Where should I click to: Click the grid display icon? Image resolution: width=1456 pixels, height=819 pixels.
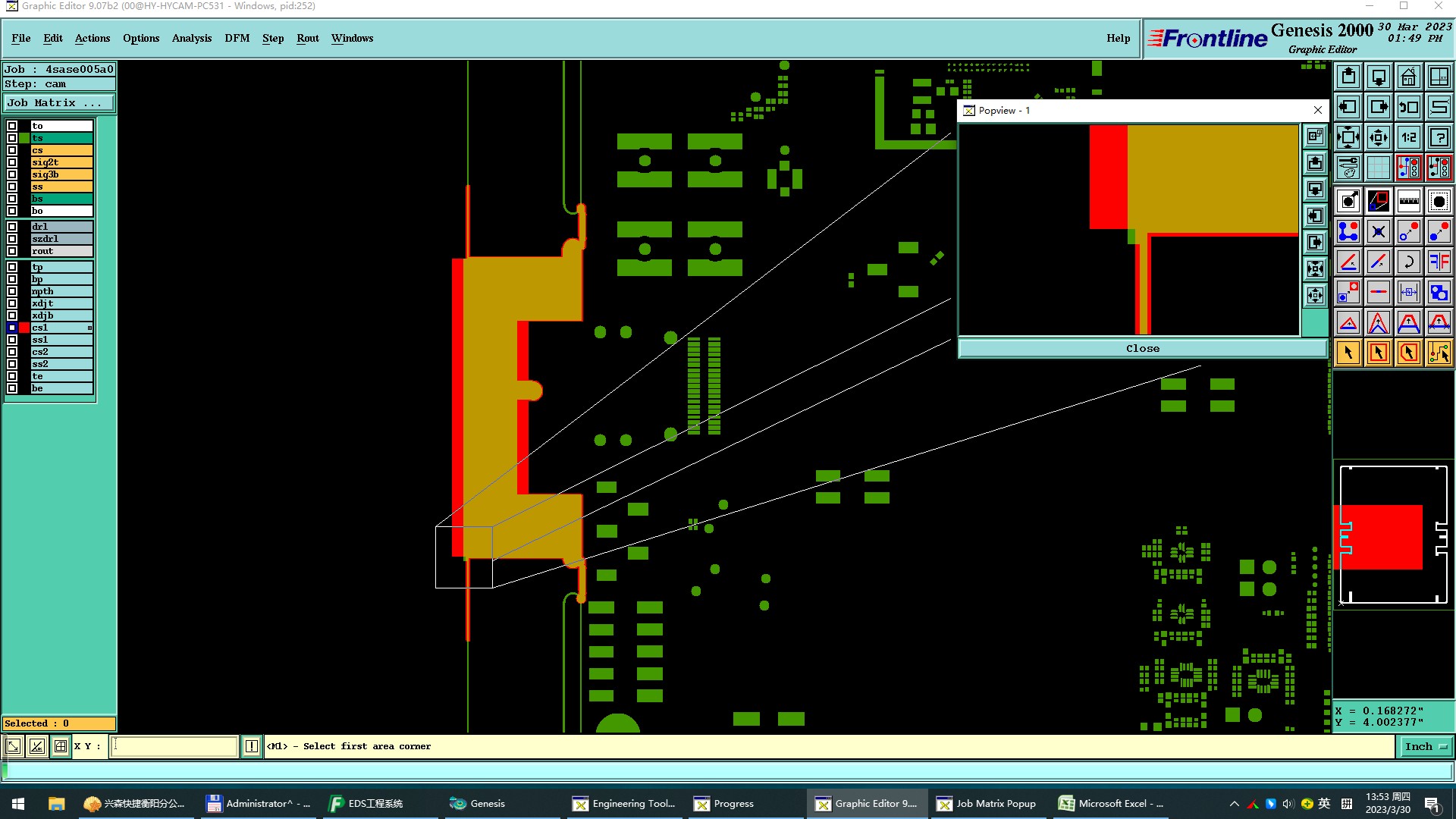(1378, 168)
